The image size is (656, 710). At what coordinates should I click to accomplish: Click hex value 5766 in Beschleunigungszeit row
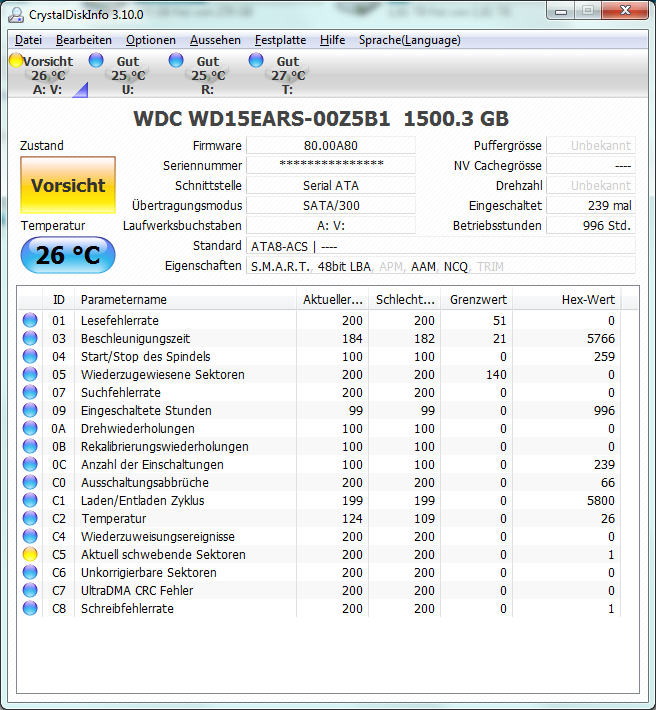coord(601,338)
